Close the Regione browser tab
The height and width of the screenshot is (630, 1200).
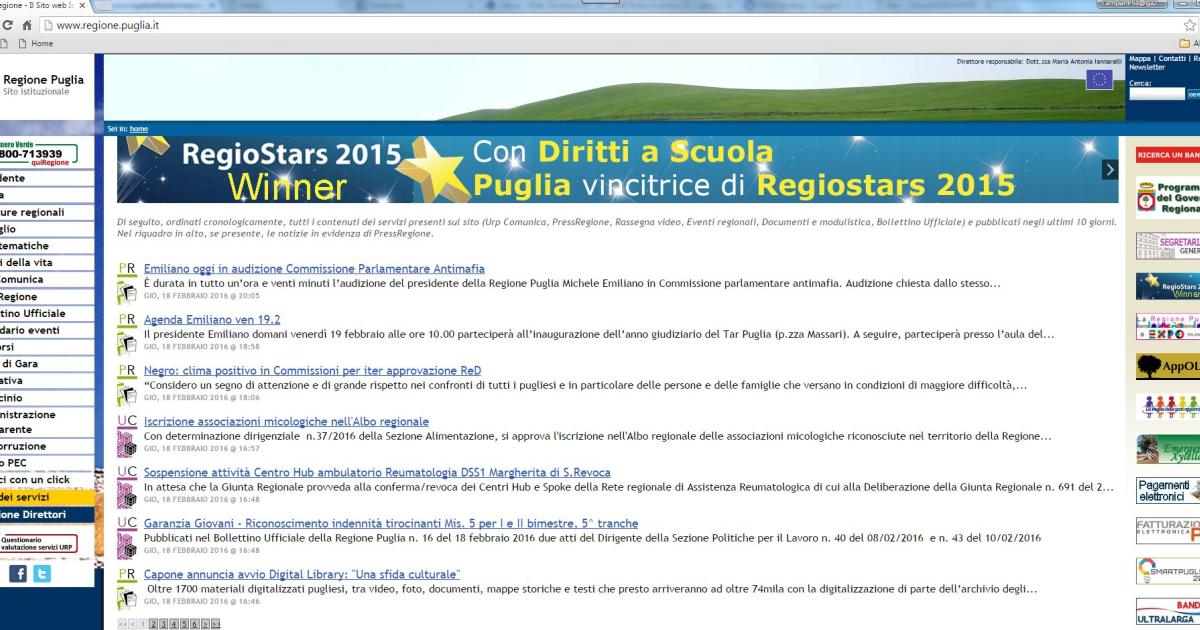(82, 6)
